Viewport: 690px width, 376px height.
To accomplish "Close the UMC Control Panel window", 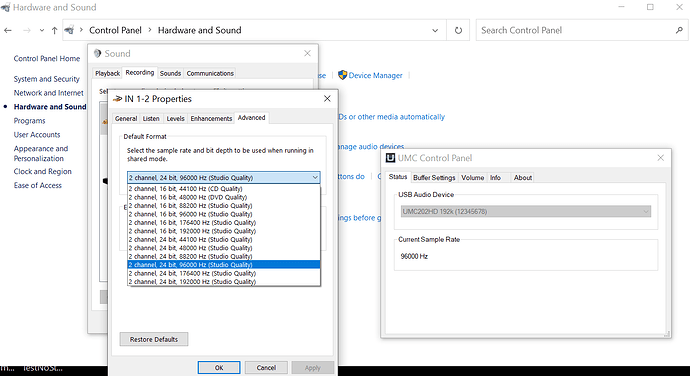I will (661, 158).
